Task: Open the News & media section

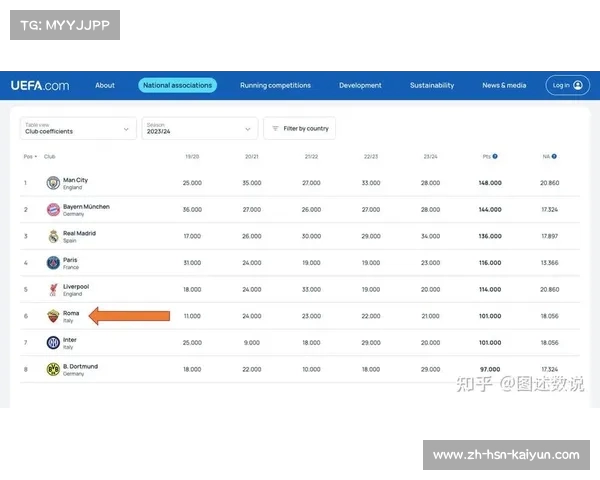Action: click(503, 86)
